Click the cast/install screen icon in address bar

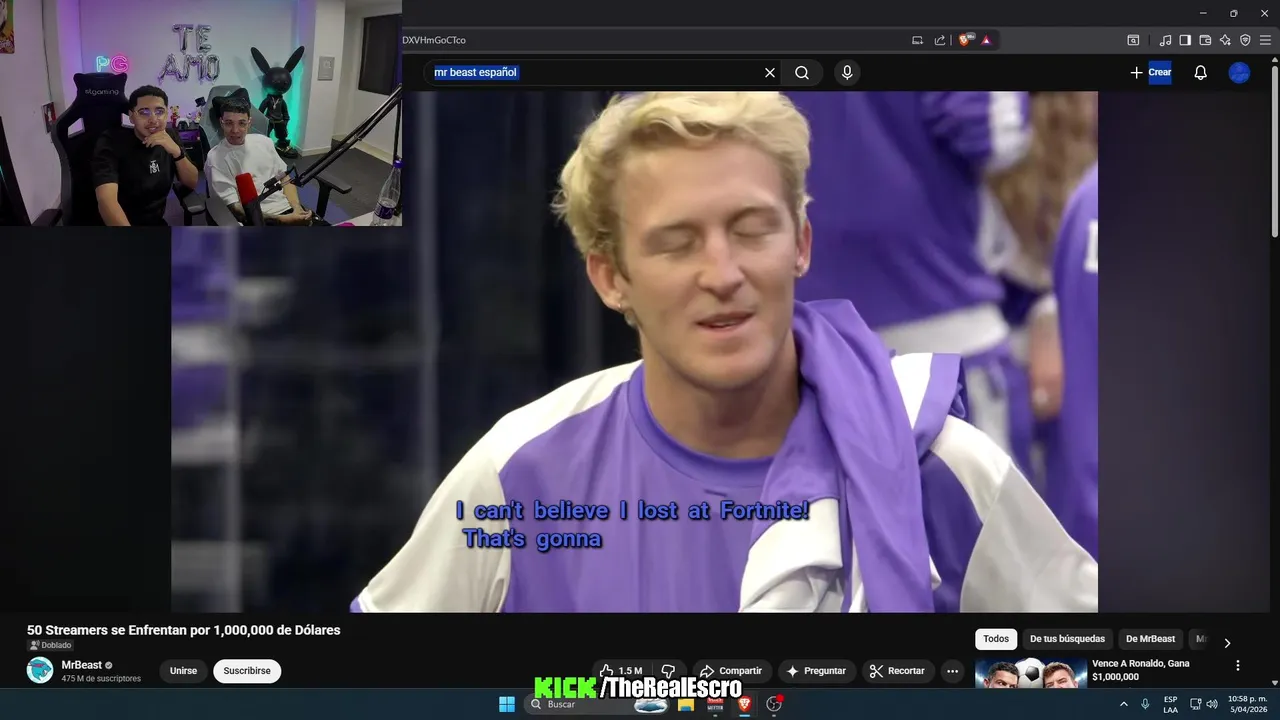tap(917, 40)
